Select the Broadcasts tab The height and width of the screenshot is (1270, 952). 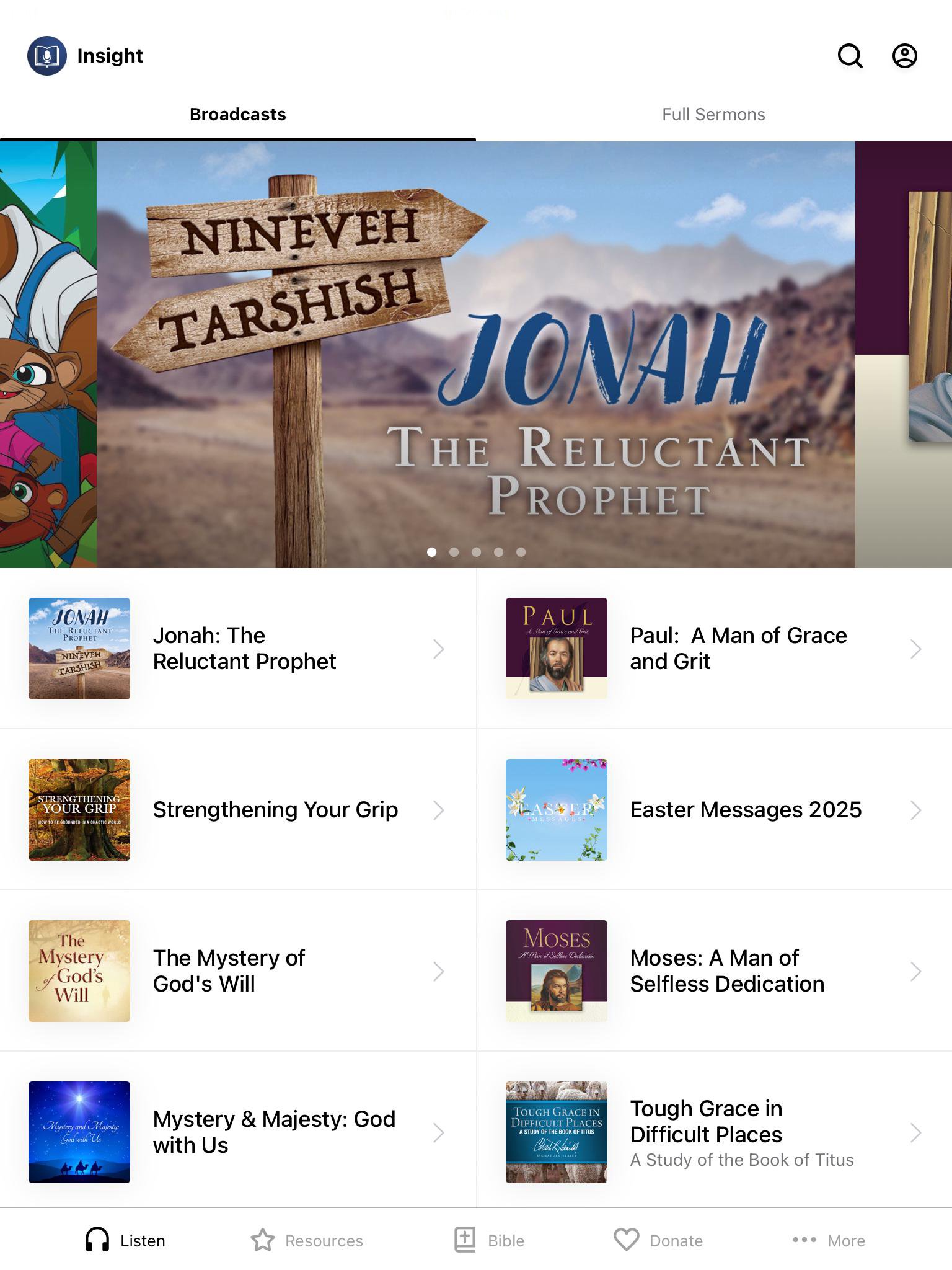pyautogui.click(x=238, y=115)
